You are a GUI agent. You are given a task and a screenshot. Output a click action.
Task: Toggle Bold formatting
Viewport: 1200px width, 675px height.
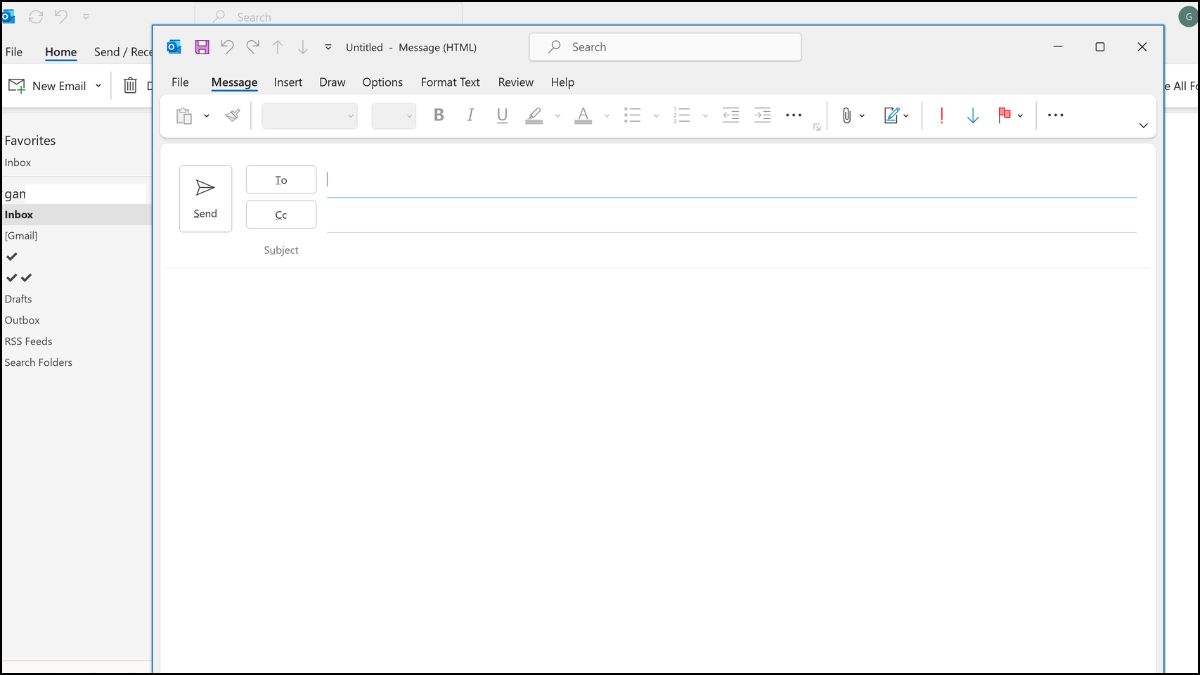coord(438,116)
